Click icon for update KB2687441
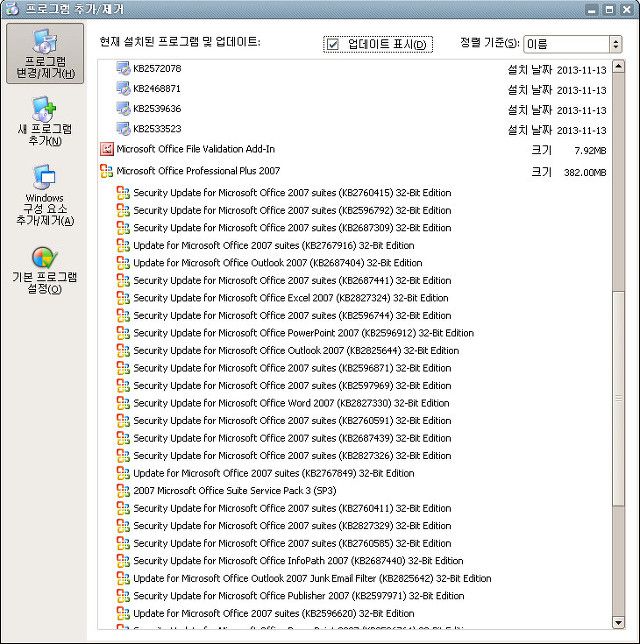The image size is (640, 644). [123, 280]
